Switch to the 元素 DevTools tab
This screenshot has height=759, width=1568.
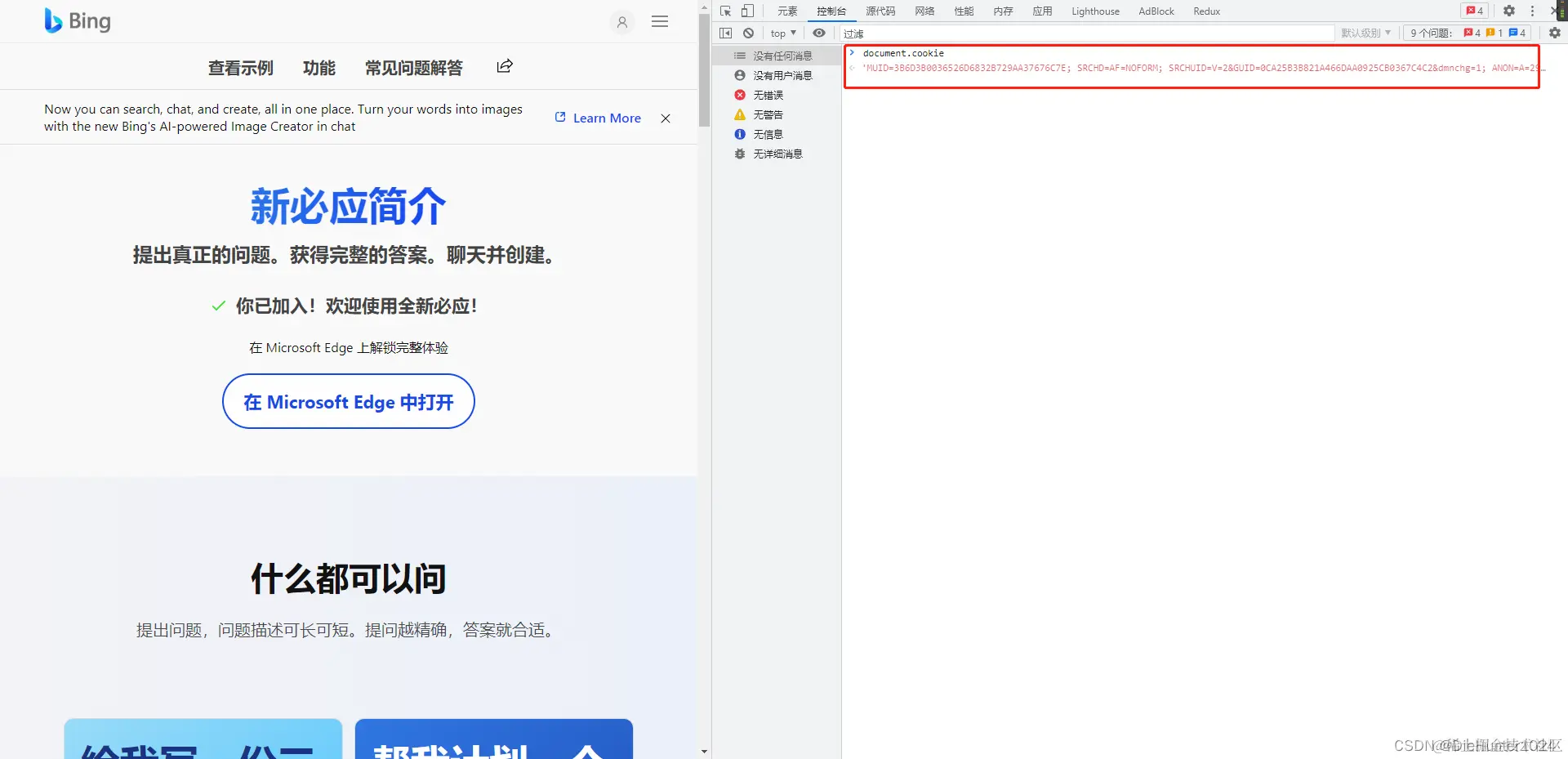pyautogui.click(x=787, y=11)
